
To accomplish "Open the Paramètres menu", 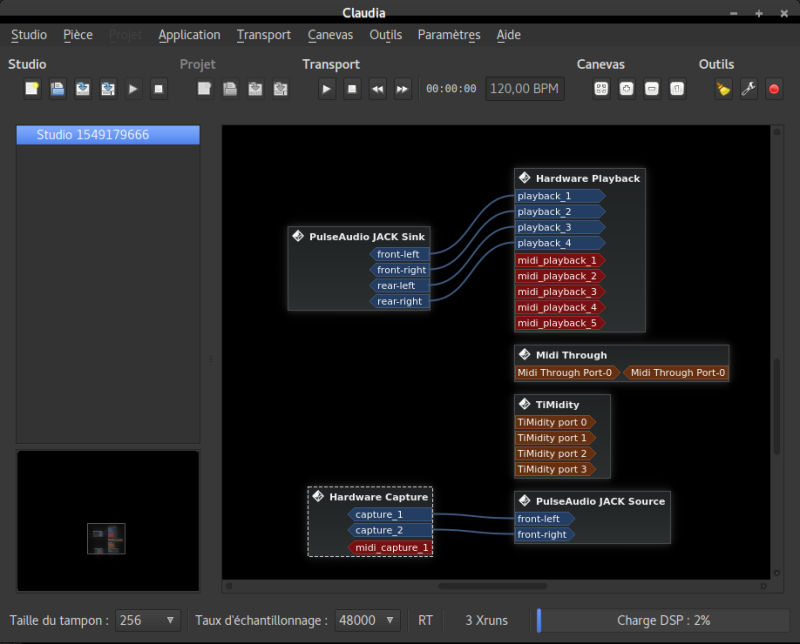I will point(449,35).
